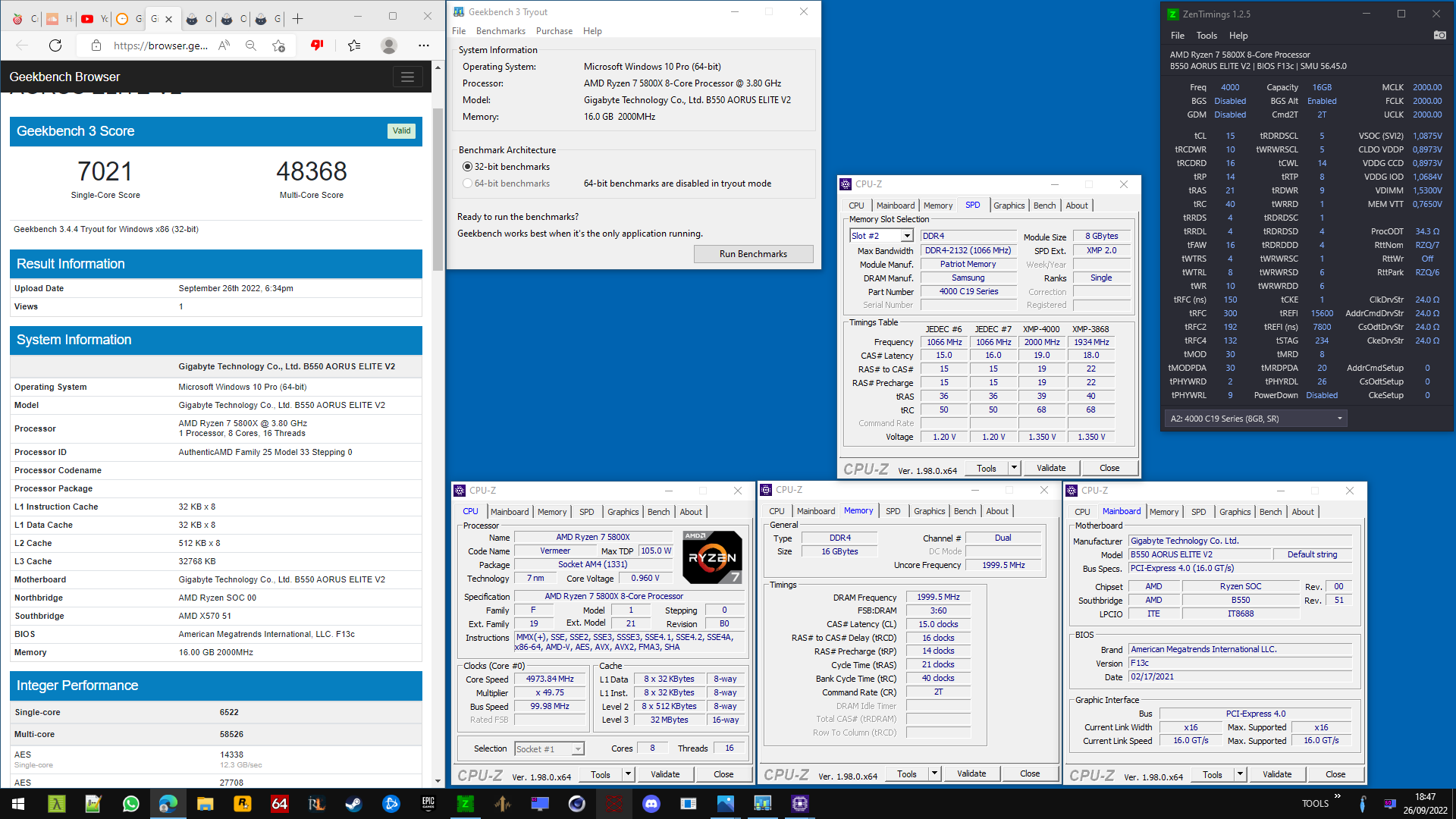The width and height of the screenshot is (1456, 819).
Task: Show hidden icons chevron next to TOOLS
Action: click(x=1337, y=796)
